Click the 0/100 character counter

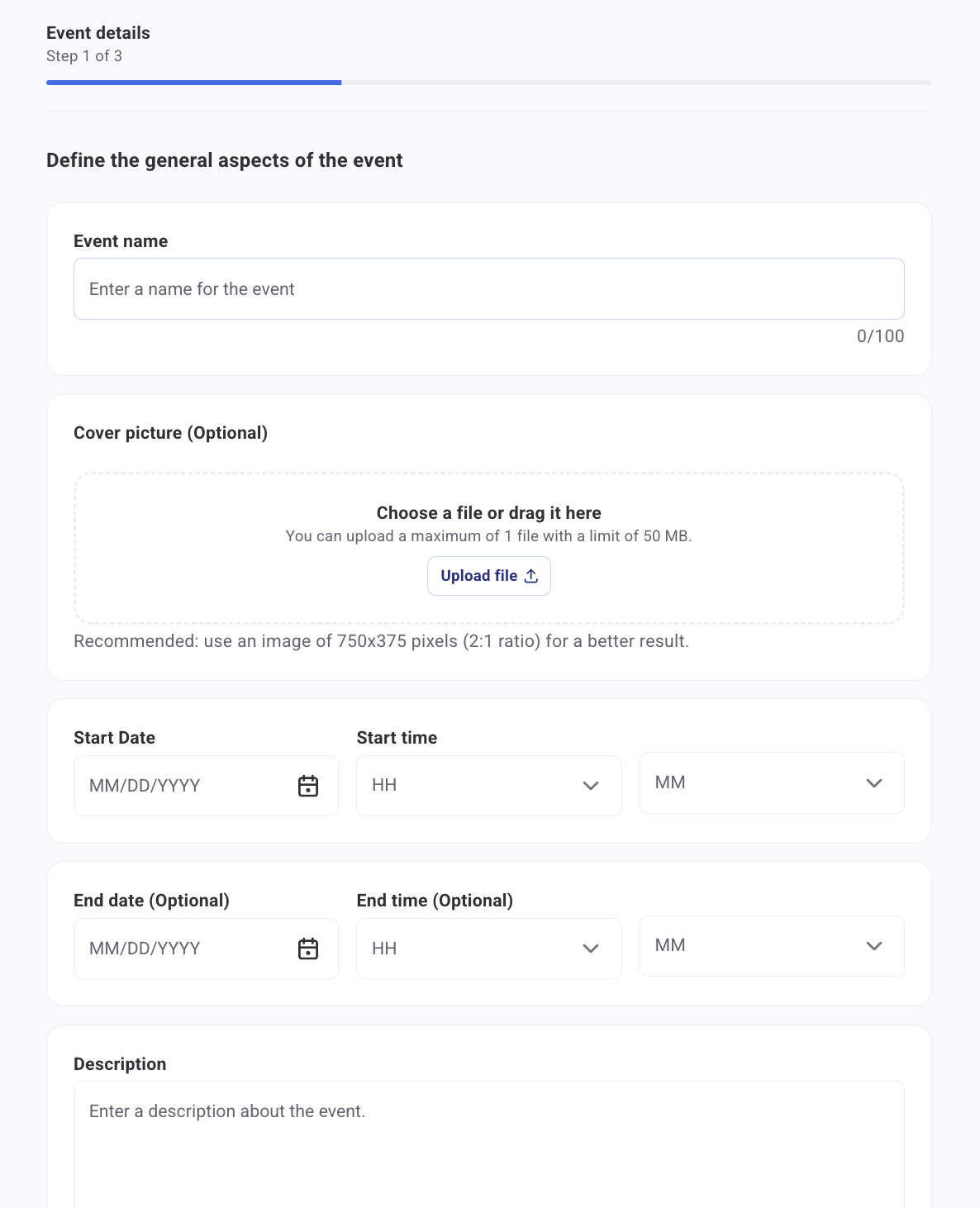point(880,336)
